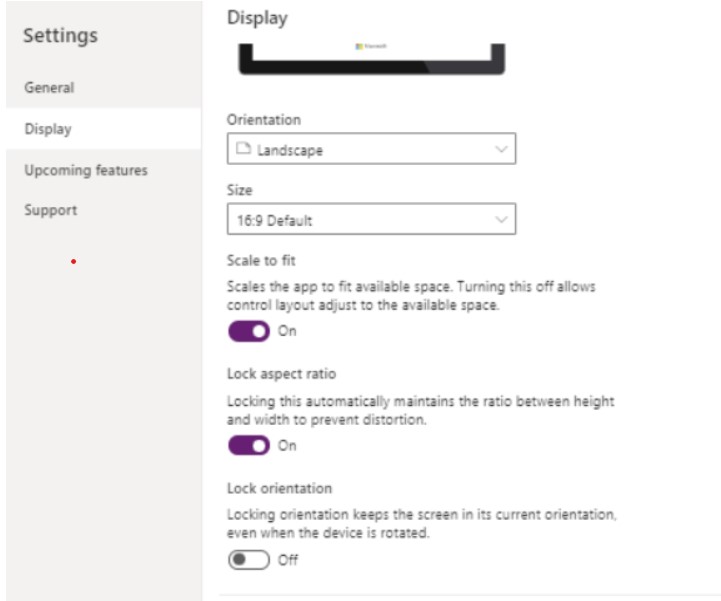Select the Display tab in sidebar
Image resolution: width=721 pixels, height=601 pixels.
click(48, 129)
